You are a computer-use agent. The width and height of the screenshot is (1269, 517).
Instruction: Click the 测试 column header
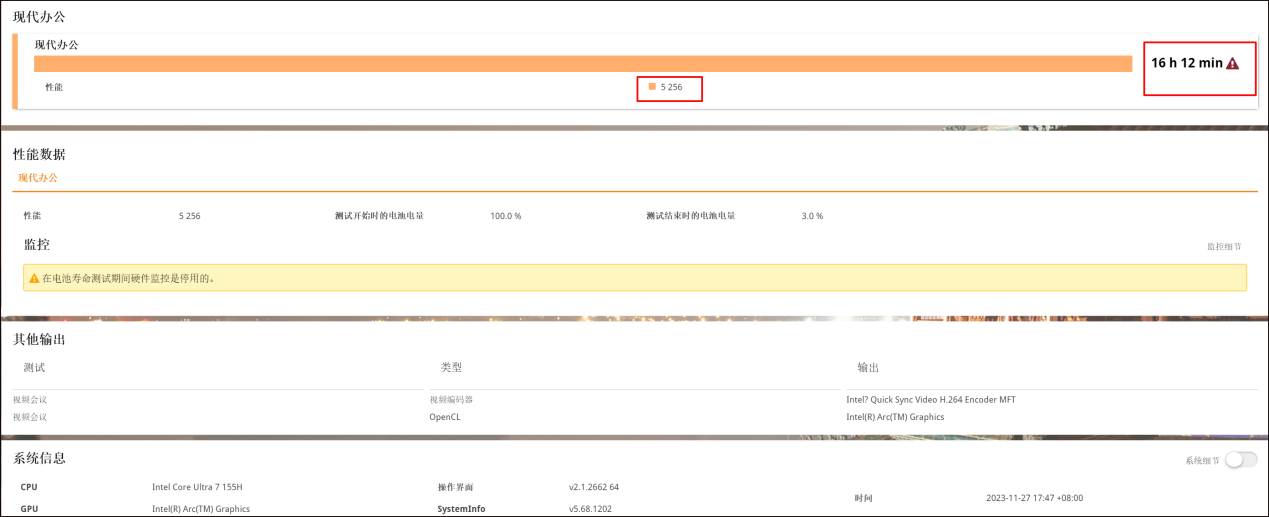click(34, 368)
